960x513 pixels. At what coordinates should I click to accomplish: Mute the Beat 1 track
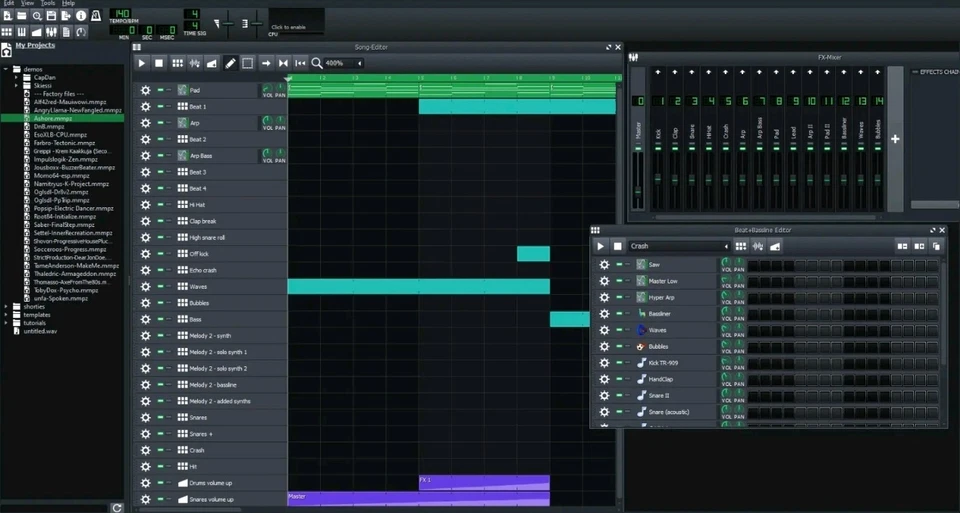point(160,107)
